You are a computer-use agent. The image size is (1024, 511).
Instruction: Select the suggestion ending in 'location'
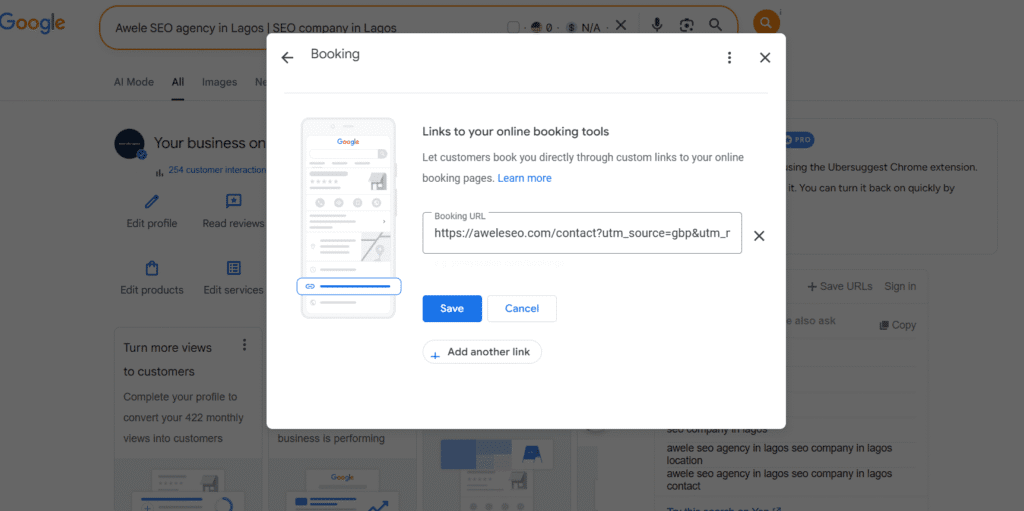point(779,454)
